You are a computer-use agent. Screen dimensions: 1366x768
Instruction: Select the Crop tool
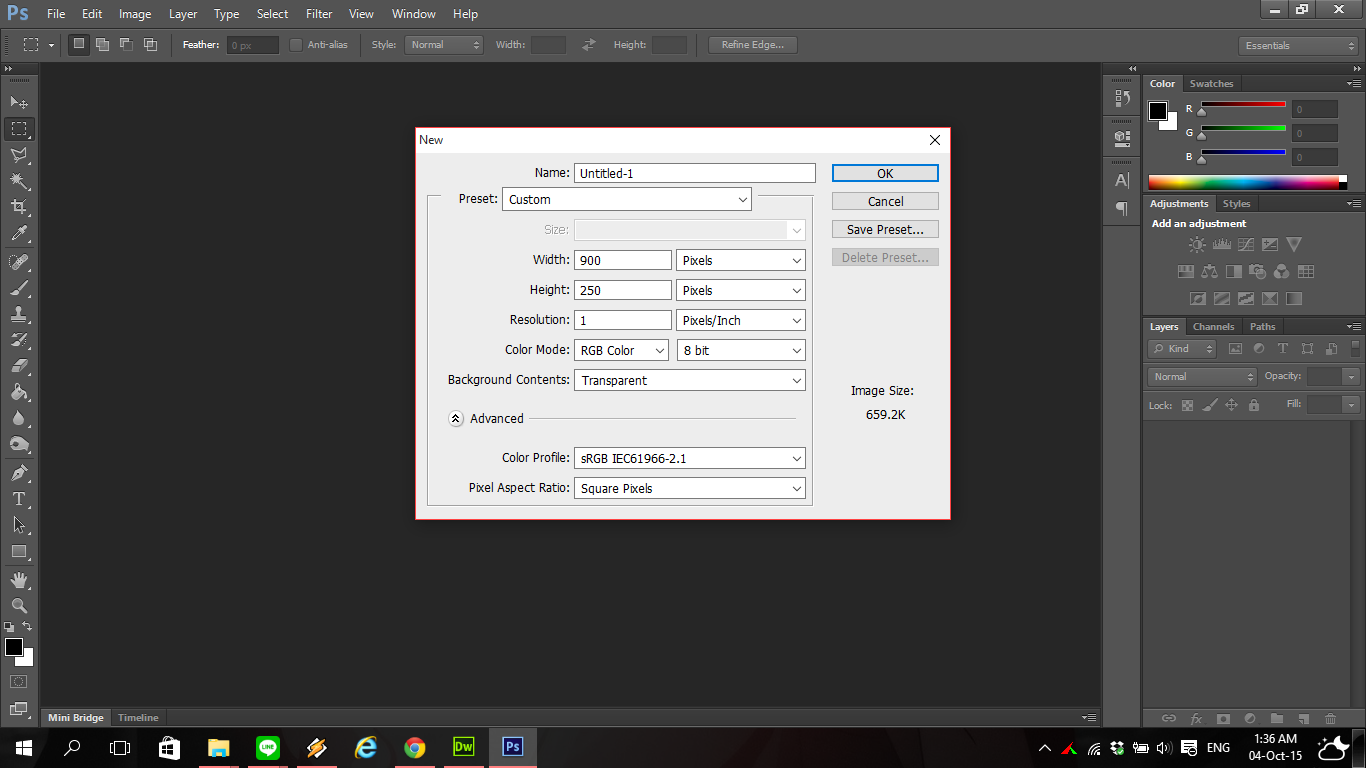coord(19,207)
